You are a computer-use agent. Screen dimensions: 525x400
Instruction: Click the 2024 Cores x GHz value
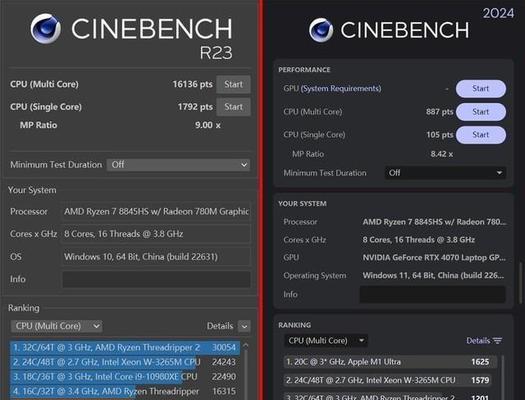(x=419, y=240)
